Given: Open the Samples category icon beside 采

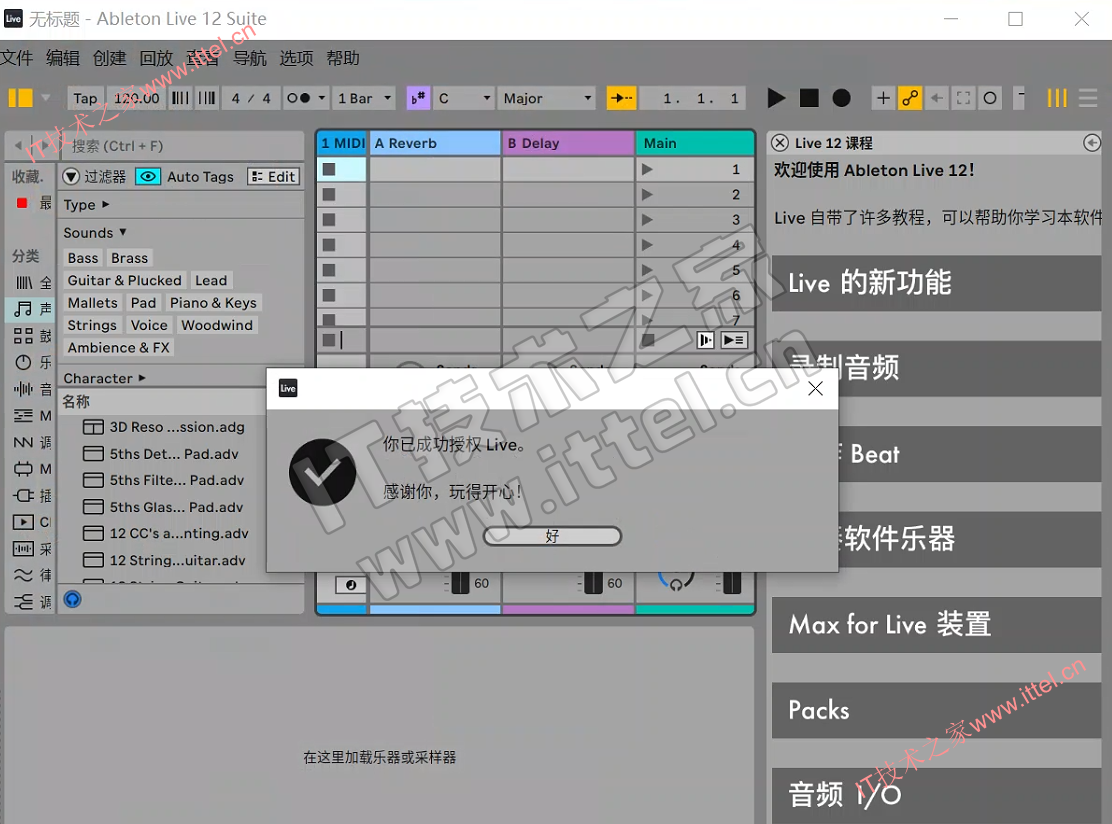Looking at the screenshot, I should [23, 549].
